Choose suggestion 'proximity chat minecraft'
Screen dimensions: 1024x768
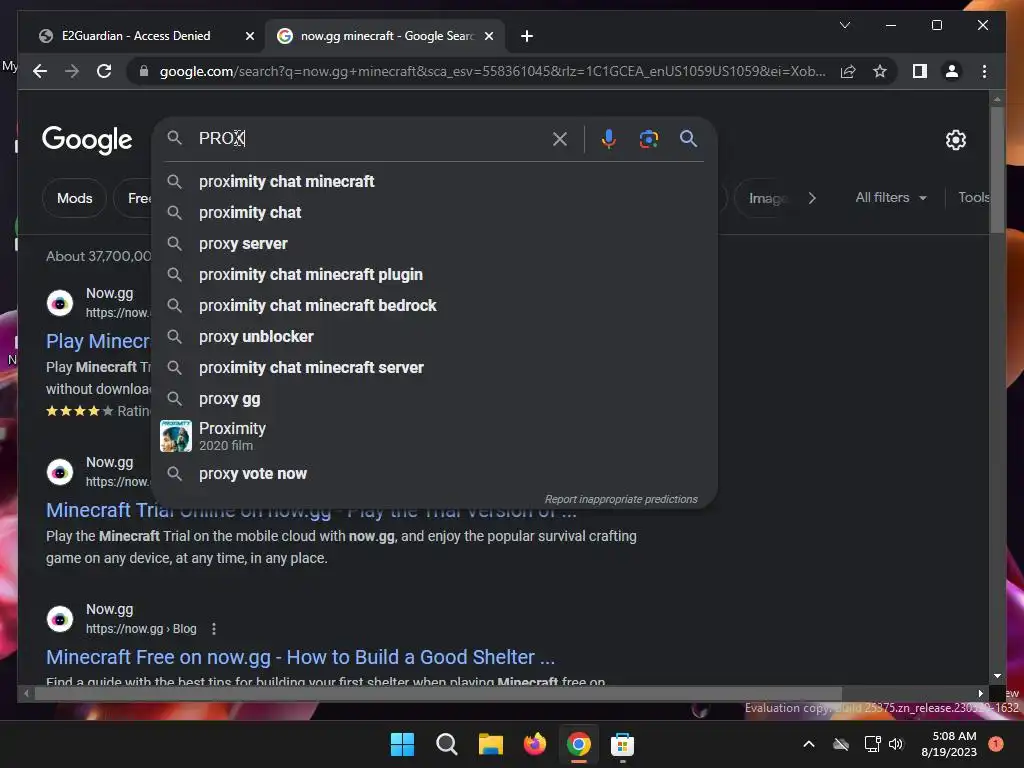click(x=434, y=182)
